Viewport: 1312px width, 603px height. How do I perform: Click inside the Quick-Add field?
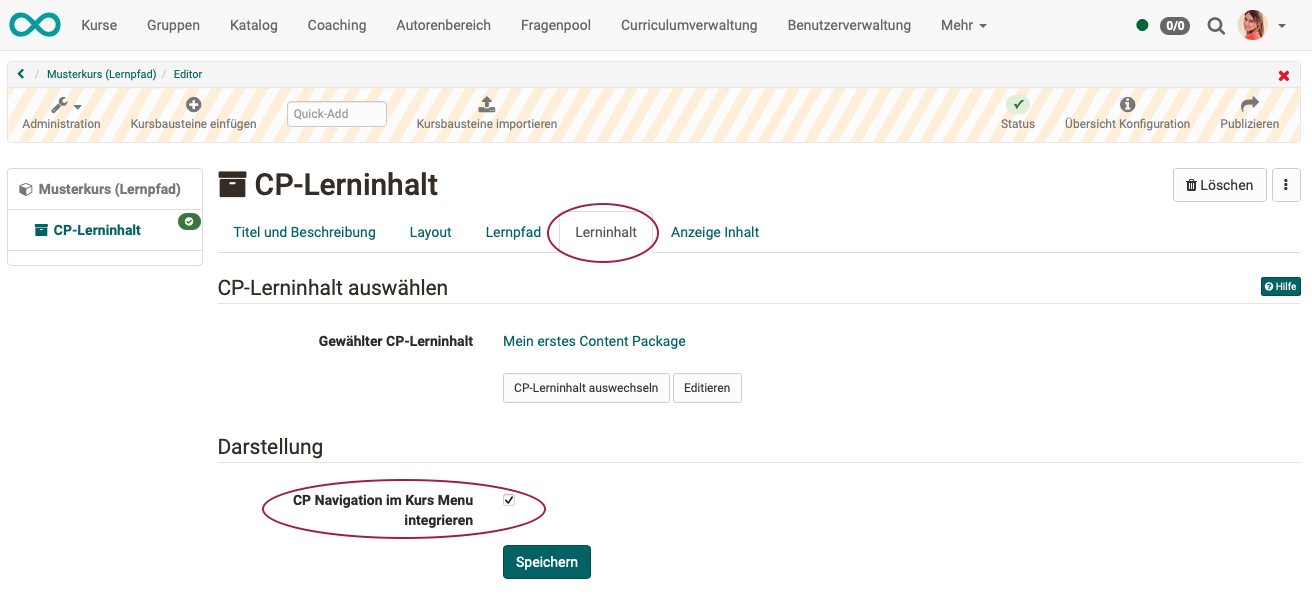(x=336, y=113)
